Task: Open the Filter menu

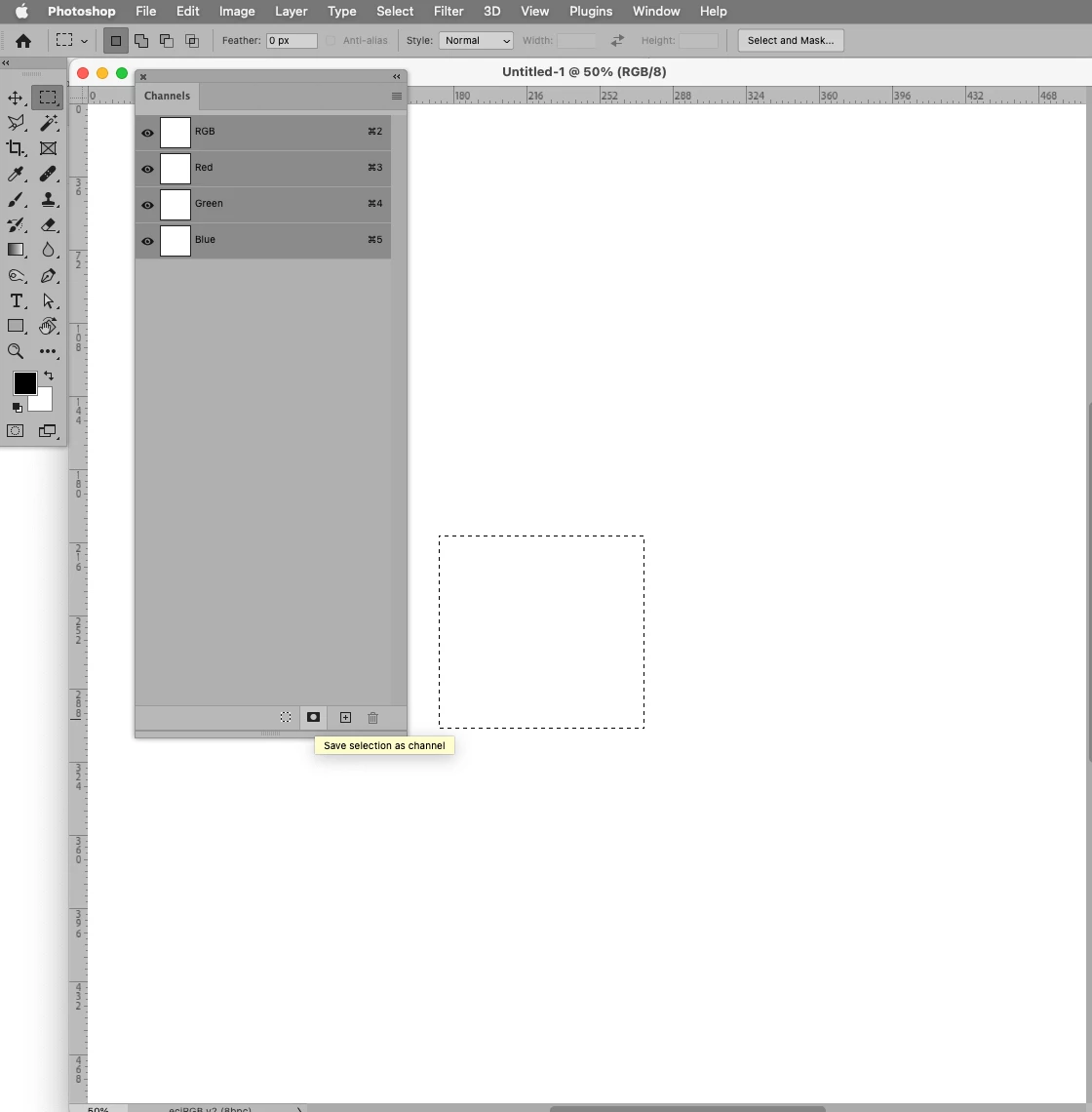Action: coord(448,12)
